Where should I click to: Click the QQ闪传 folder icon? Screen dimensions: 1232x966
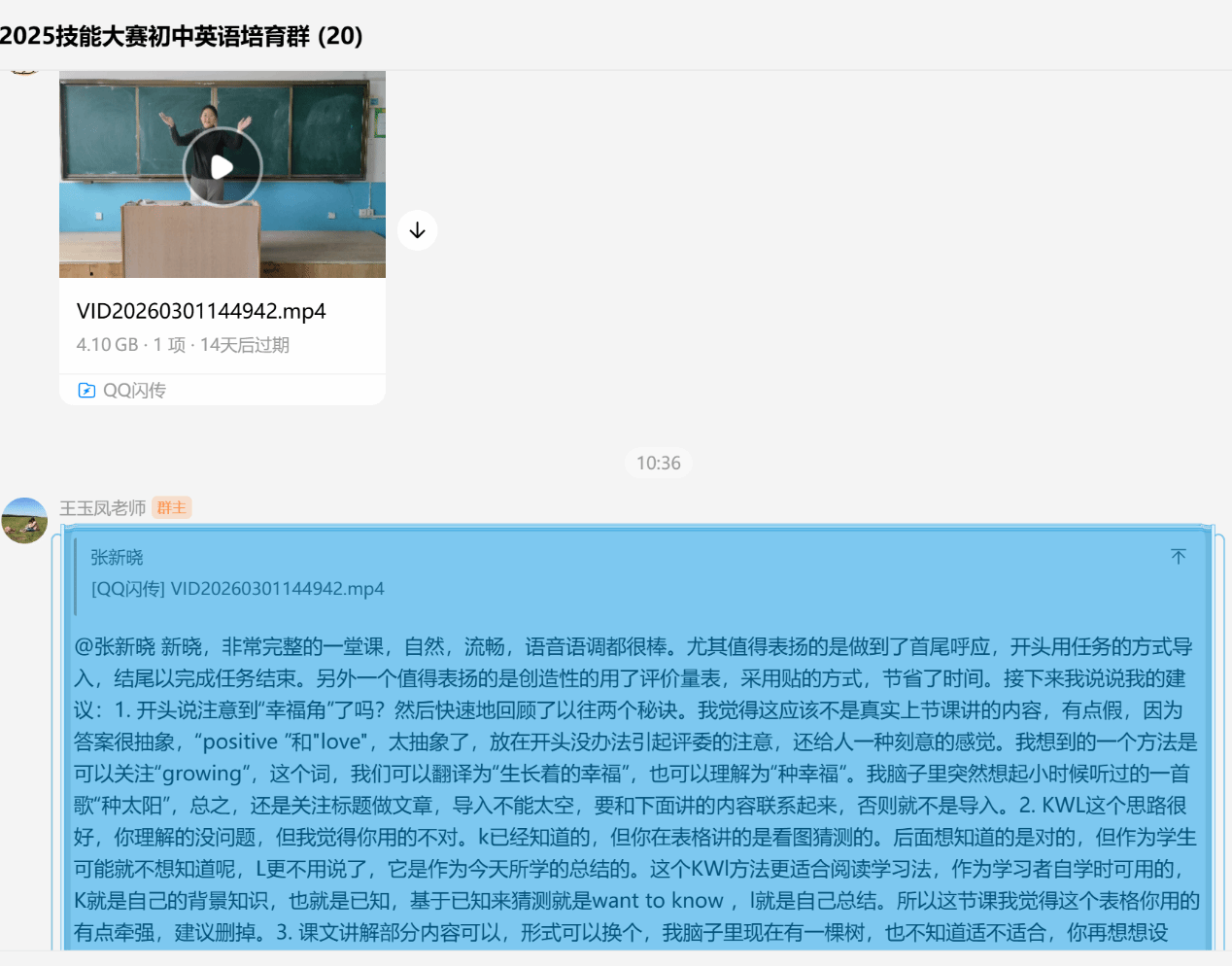86,390
